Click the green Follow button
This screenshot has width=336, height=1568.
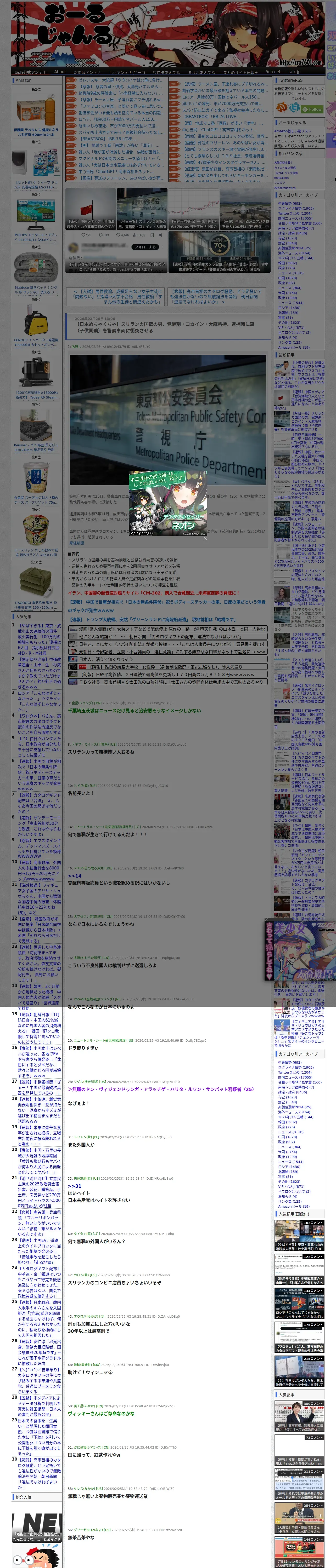pyautogui.click(x=313, y=109)
